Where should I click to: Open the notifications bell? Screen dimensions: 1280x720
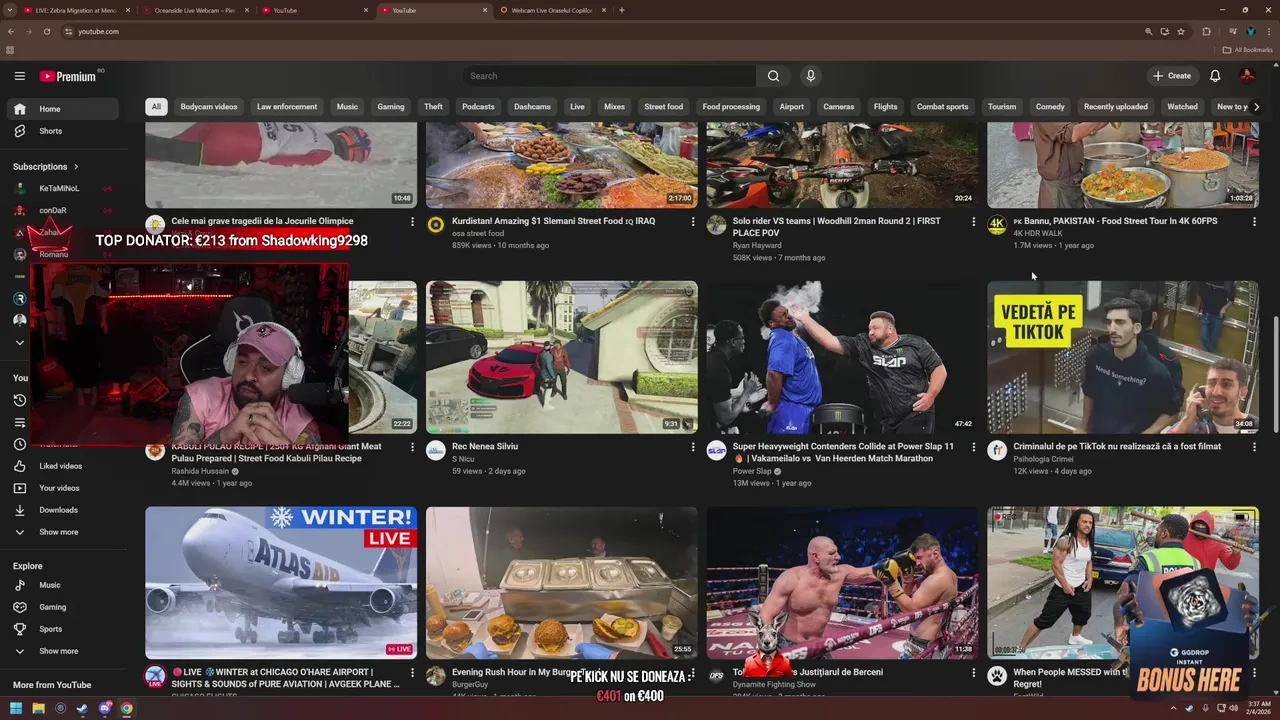click(x=1215, y=76)
